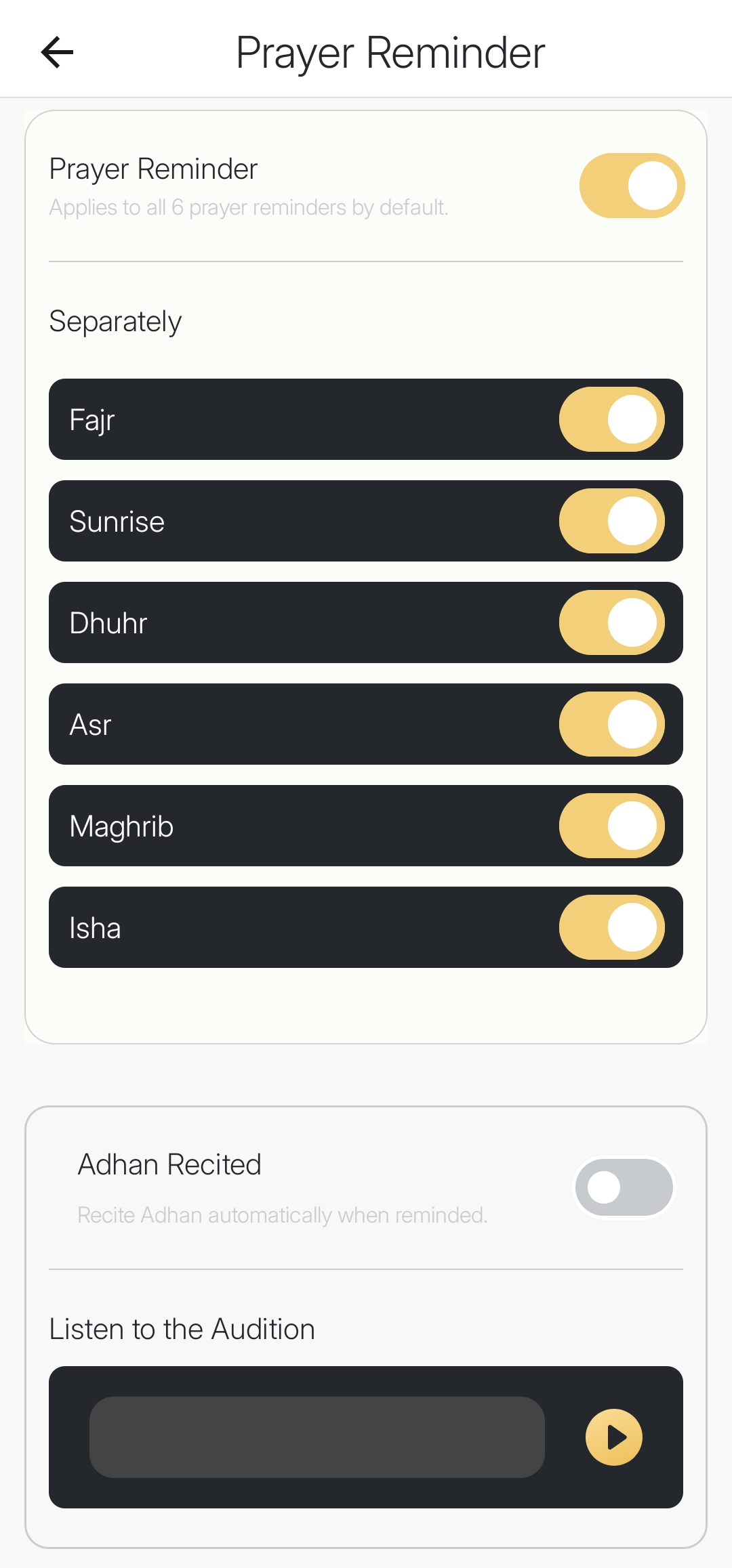
Task: Click the Isha label text
Action: coord(95,928)
